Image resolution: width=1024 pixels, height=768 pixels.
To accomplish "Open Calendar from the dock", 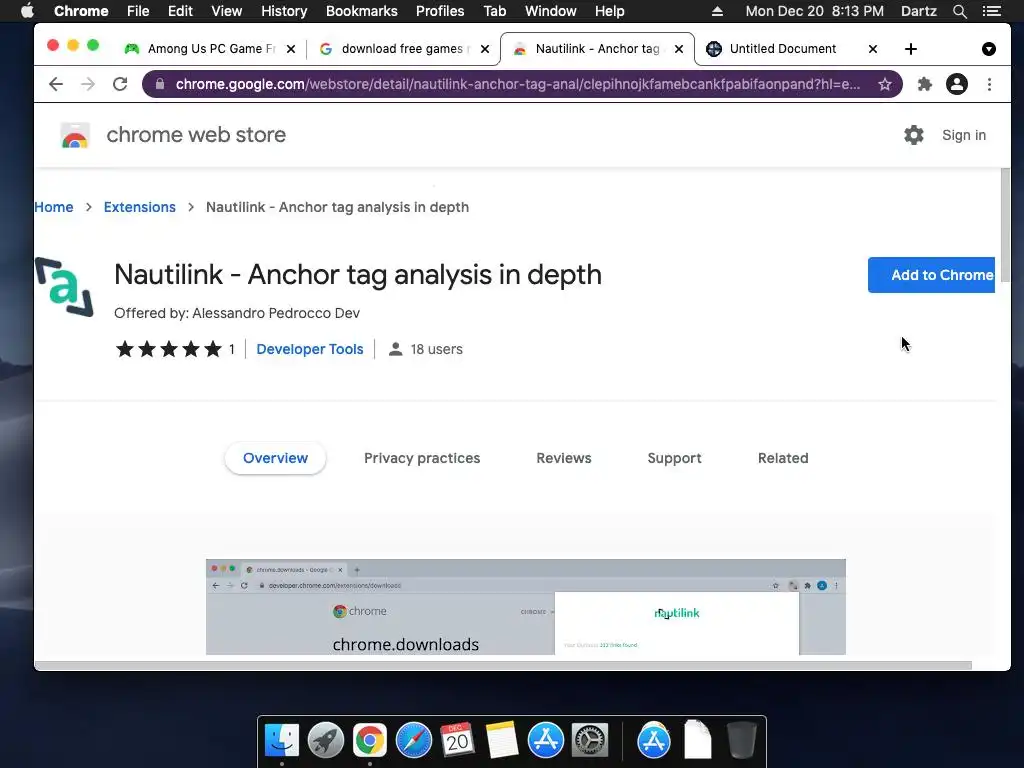I will click(457, 741).
